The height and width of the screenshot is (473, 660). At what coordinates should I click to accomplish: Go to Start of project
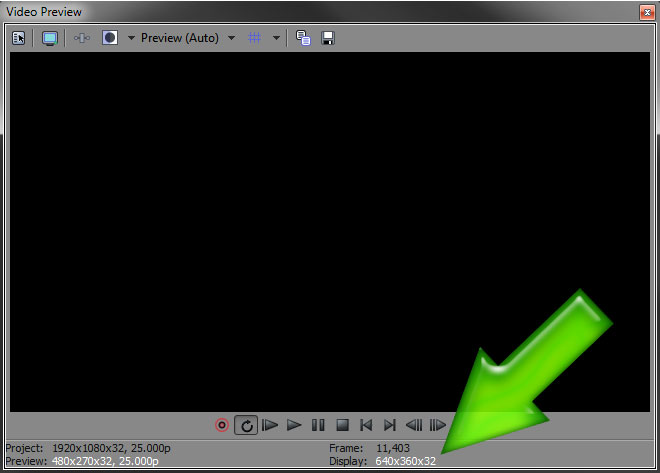(x=366, y=425)
